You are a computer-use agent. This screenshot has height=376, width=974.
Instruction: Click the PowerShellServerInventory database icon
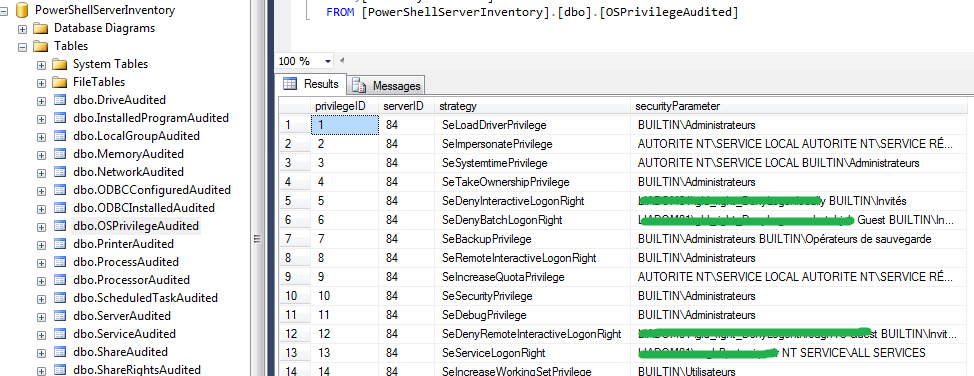[22, 10]
